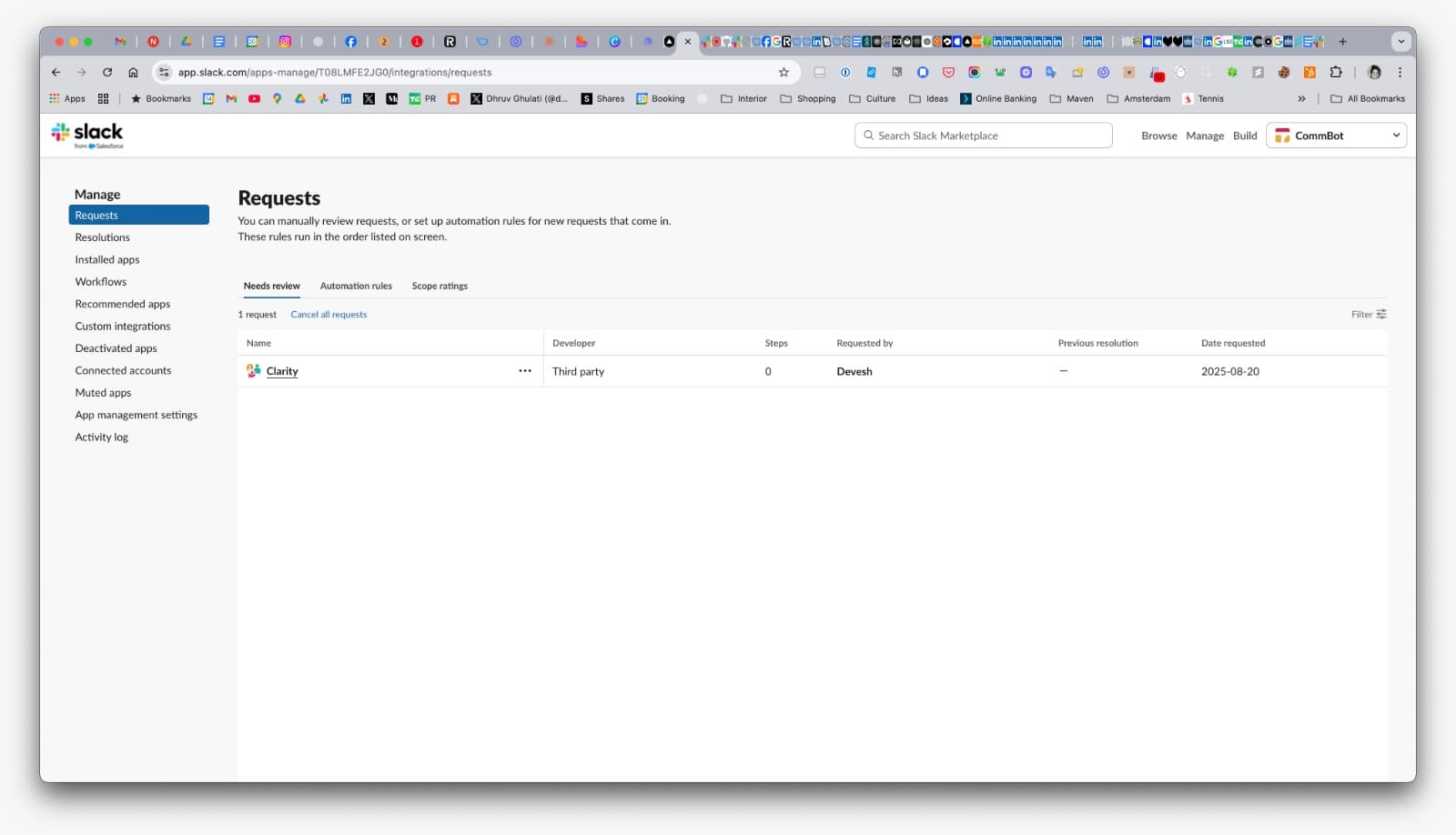Image resolution: width=1456 pixels, height=835 pixels.
Task: Open the Clarity request link
Action: 281,370
